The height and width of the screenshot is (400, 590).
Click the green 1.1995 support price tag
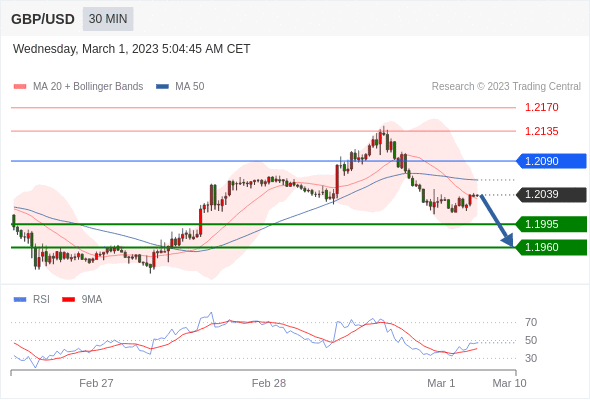551,224
